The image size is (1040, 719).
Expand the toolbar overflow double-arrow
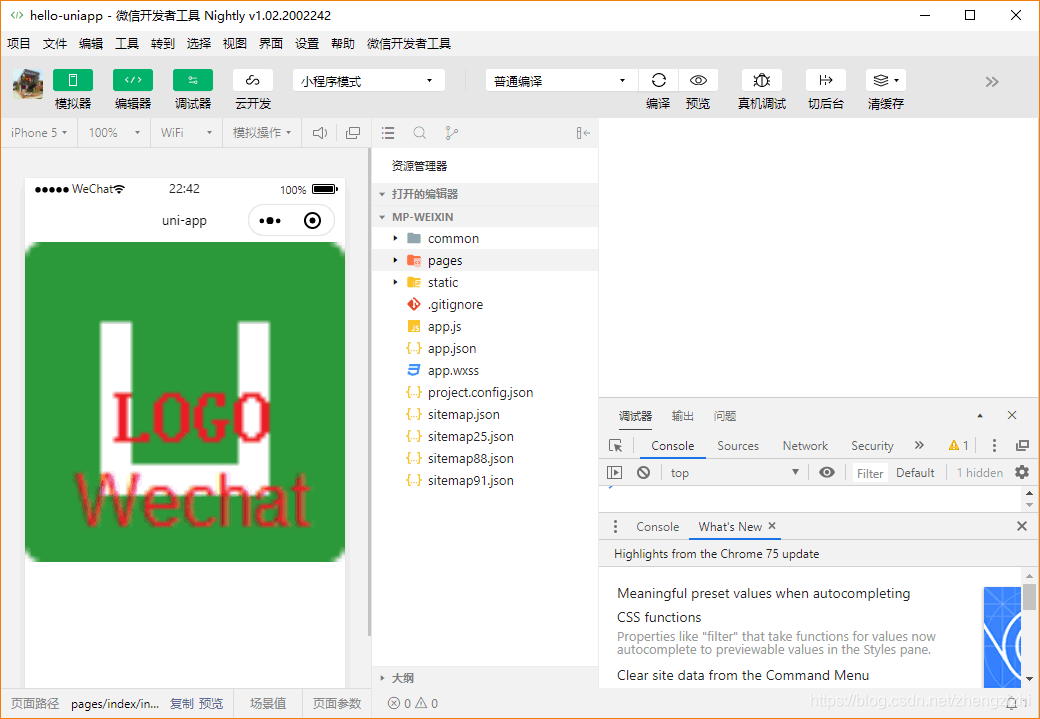pos(992,82)
